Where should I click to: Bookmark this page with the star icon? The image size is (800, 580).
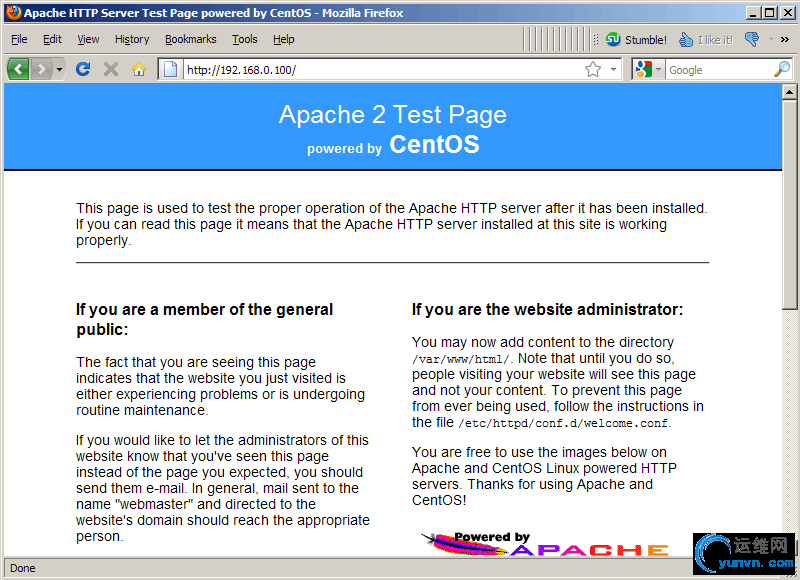click(593, 69)
